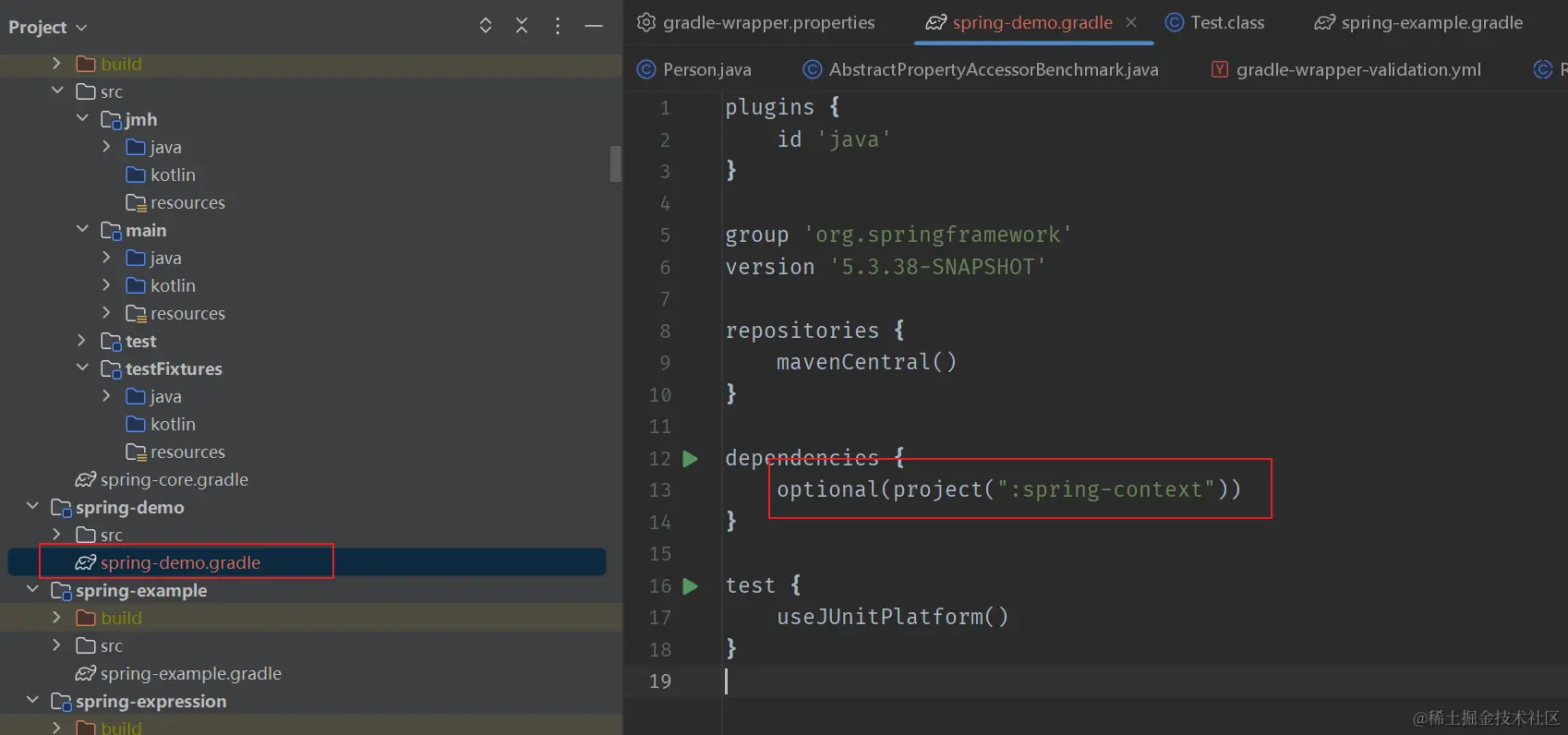Image resolution: width=1568 pixels, height=735 pixels.
Task: Select the main source folder
Action: [x=134, y=230]
